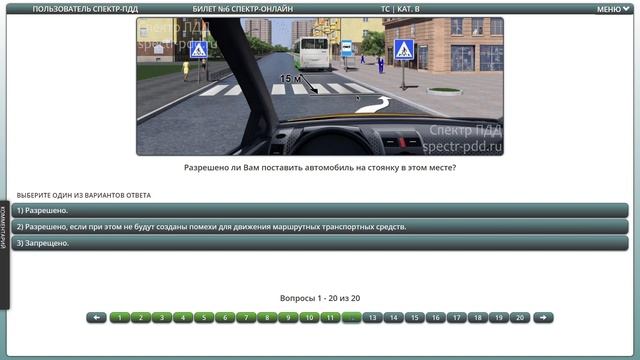The width and height of the screenshot is (640, 360).
Task: Click the question illustration image
Action: point(320,86)
